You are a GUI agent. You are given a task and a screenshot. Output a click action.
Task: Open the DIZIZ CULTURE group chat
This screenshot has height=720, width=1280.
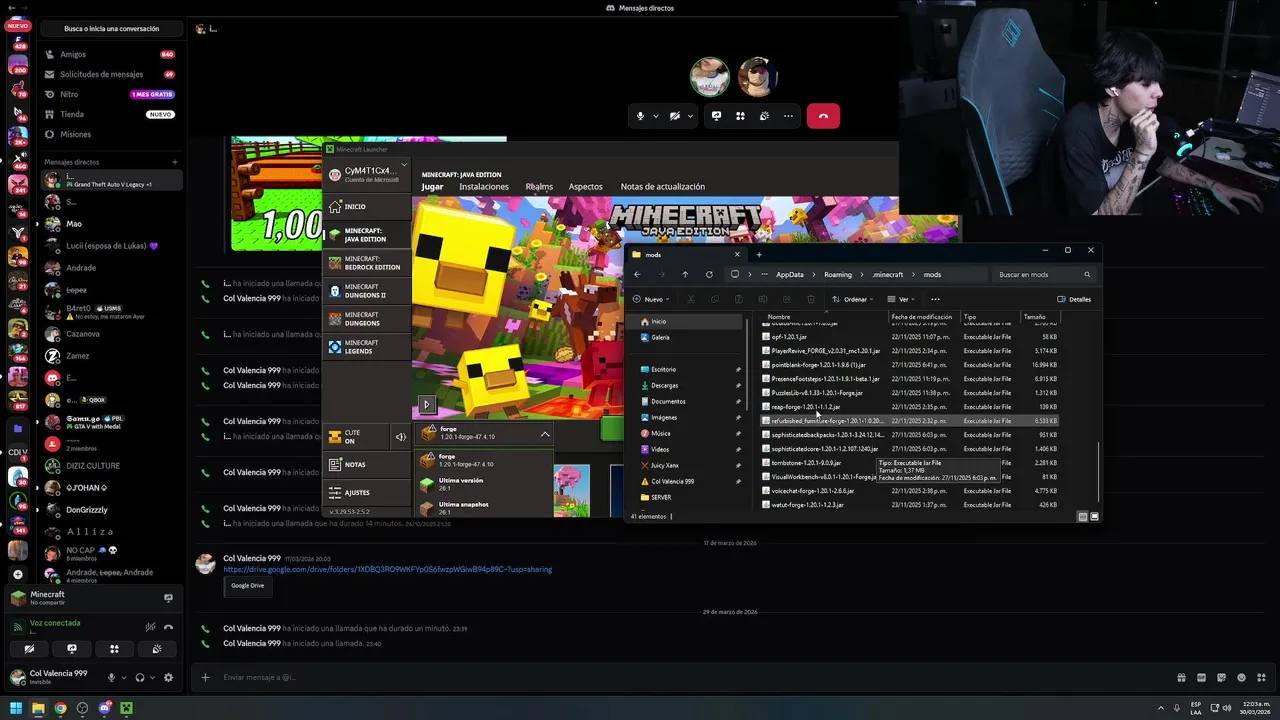111,466
